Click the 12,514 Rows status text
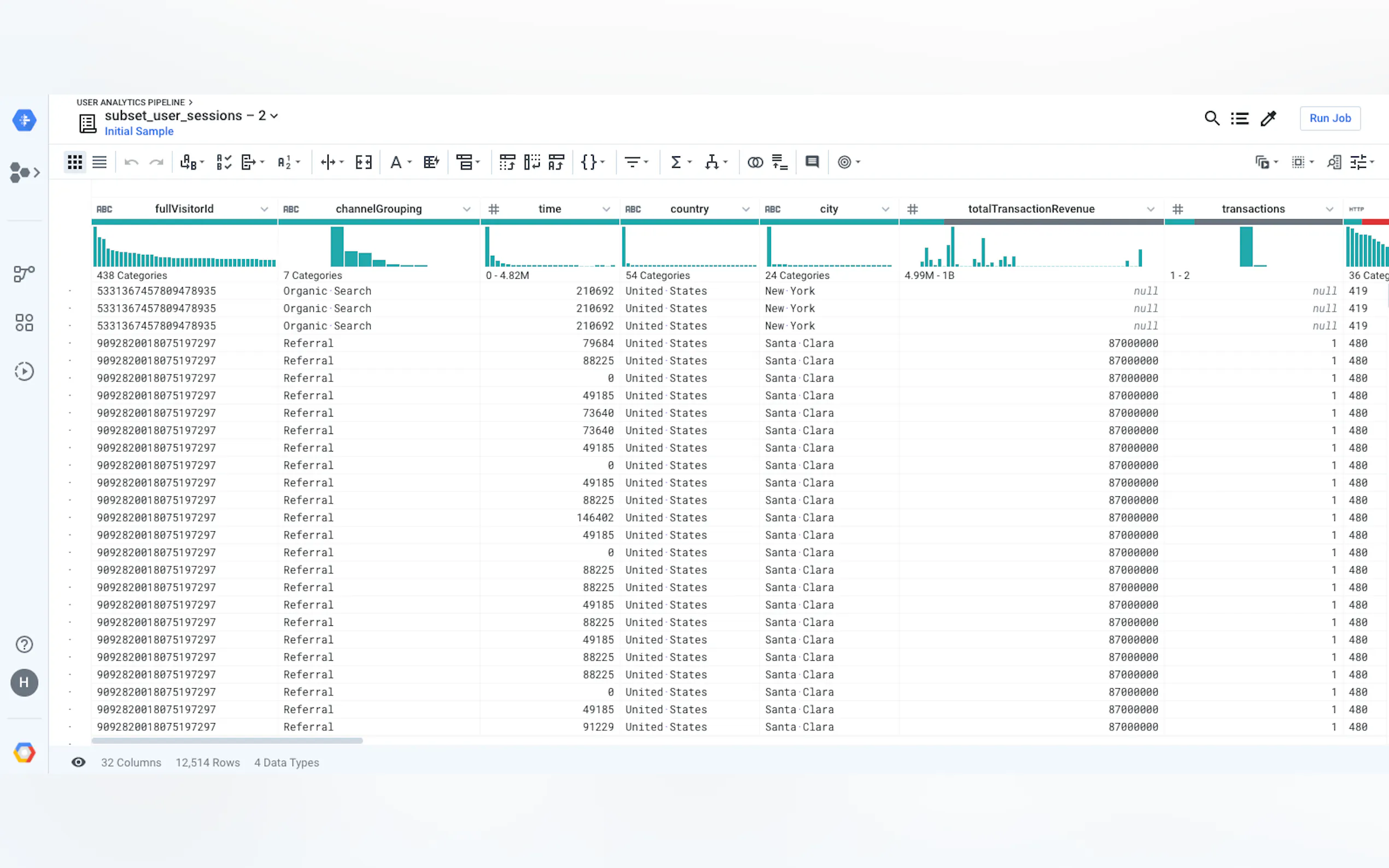This screenshot has height=868, width=1389. tap(208, 763)
